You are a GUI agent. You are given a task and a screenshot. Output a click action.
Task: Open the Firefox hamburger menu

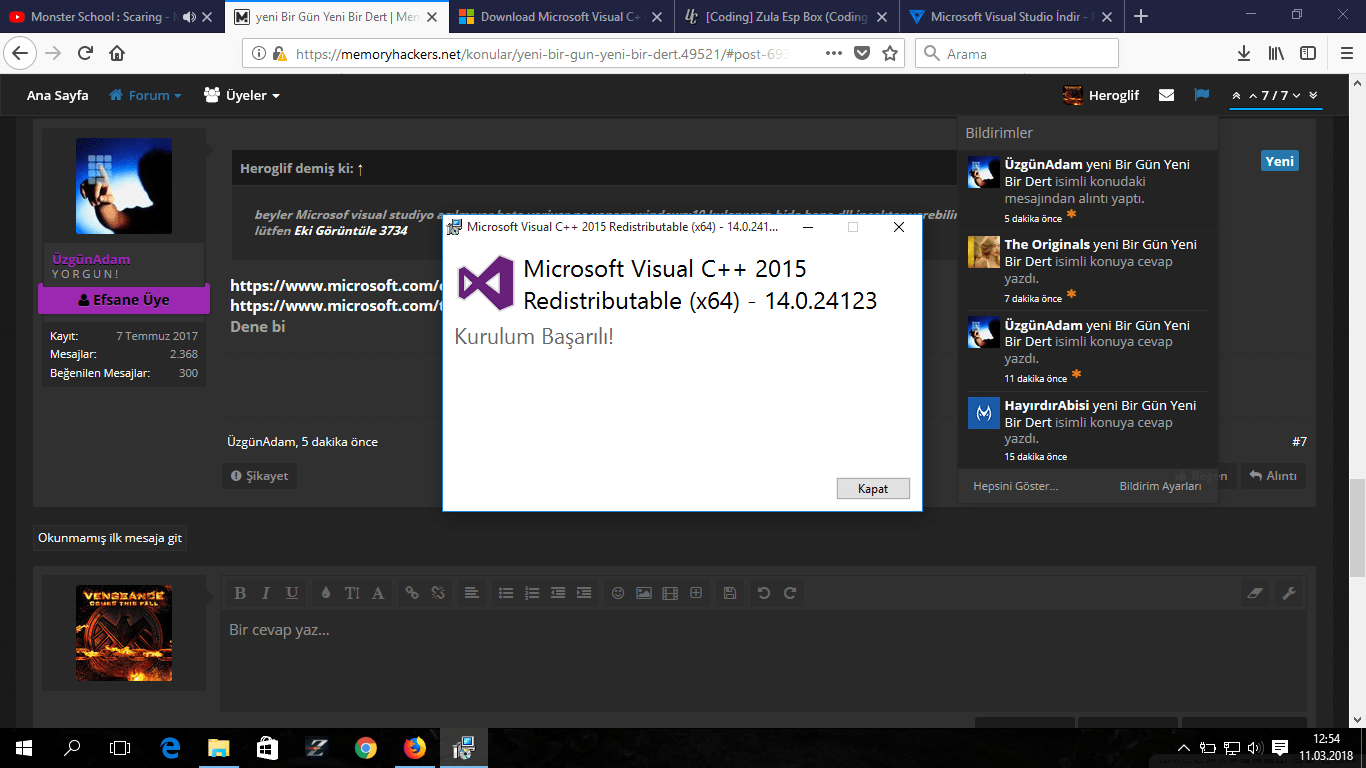(x=1345, y=54)
